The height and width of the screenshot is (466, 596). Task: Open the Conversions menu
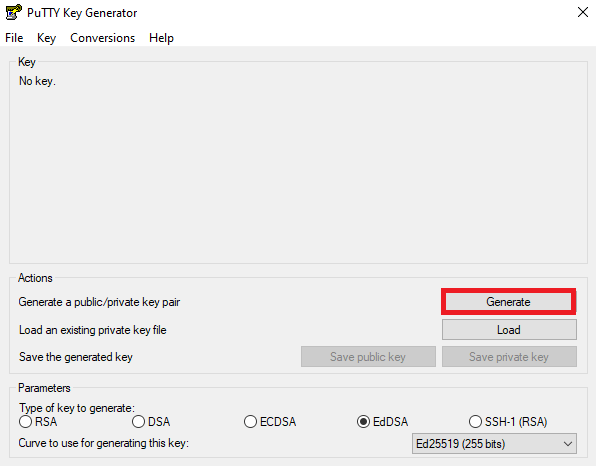tap(103, 38)
